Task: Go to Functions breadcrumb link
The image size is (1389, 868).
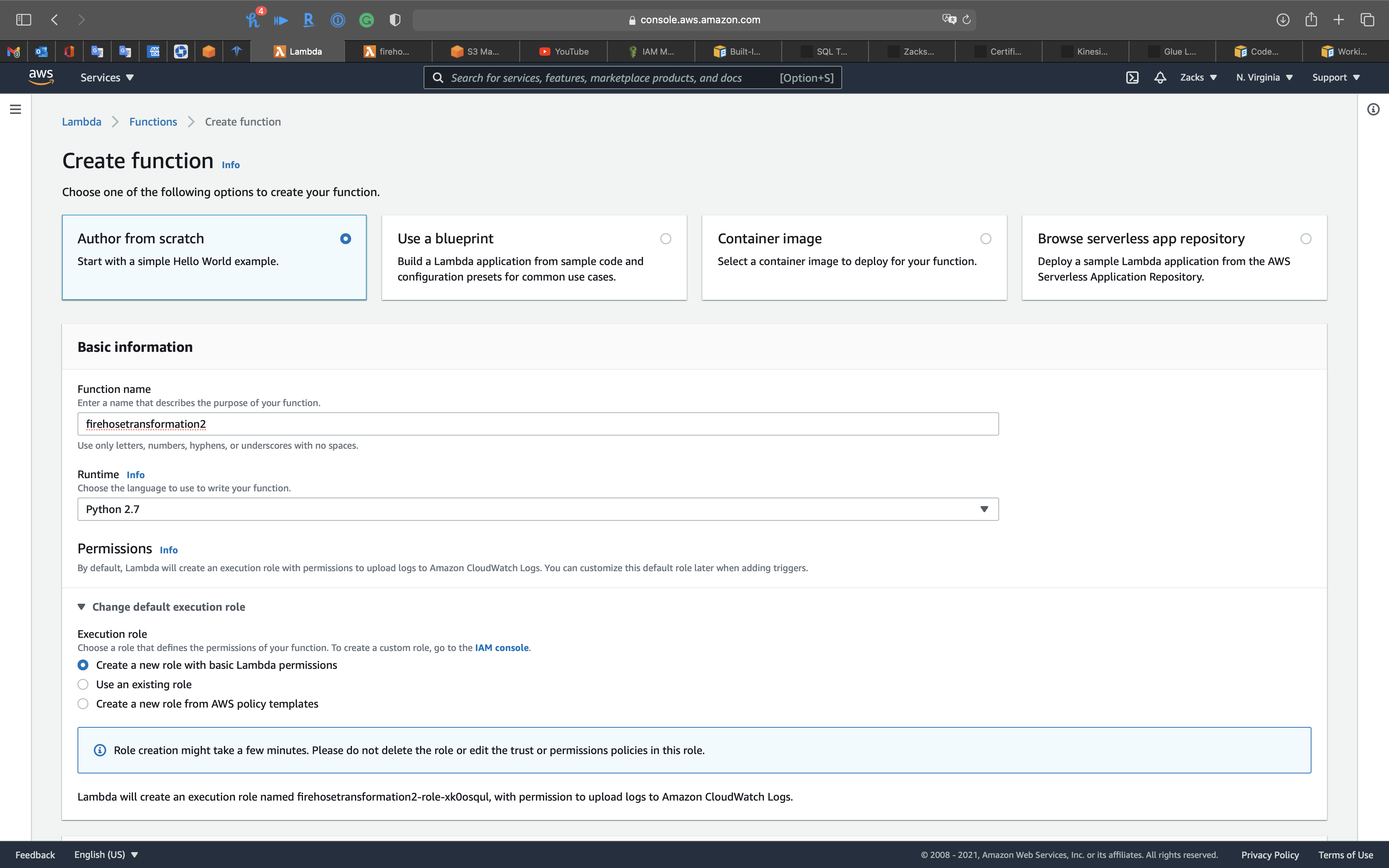Action: [x=153, y=122]
